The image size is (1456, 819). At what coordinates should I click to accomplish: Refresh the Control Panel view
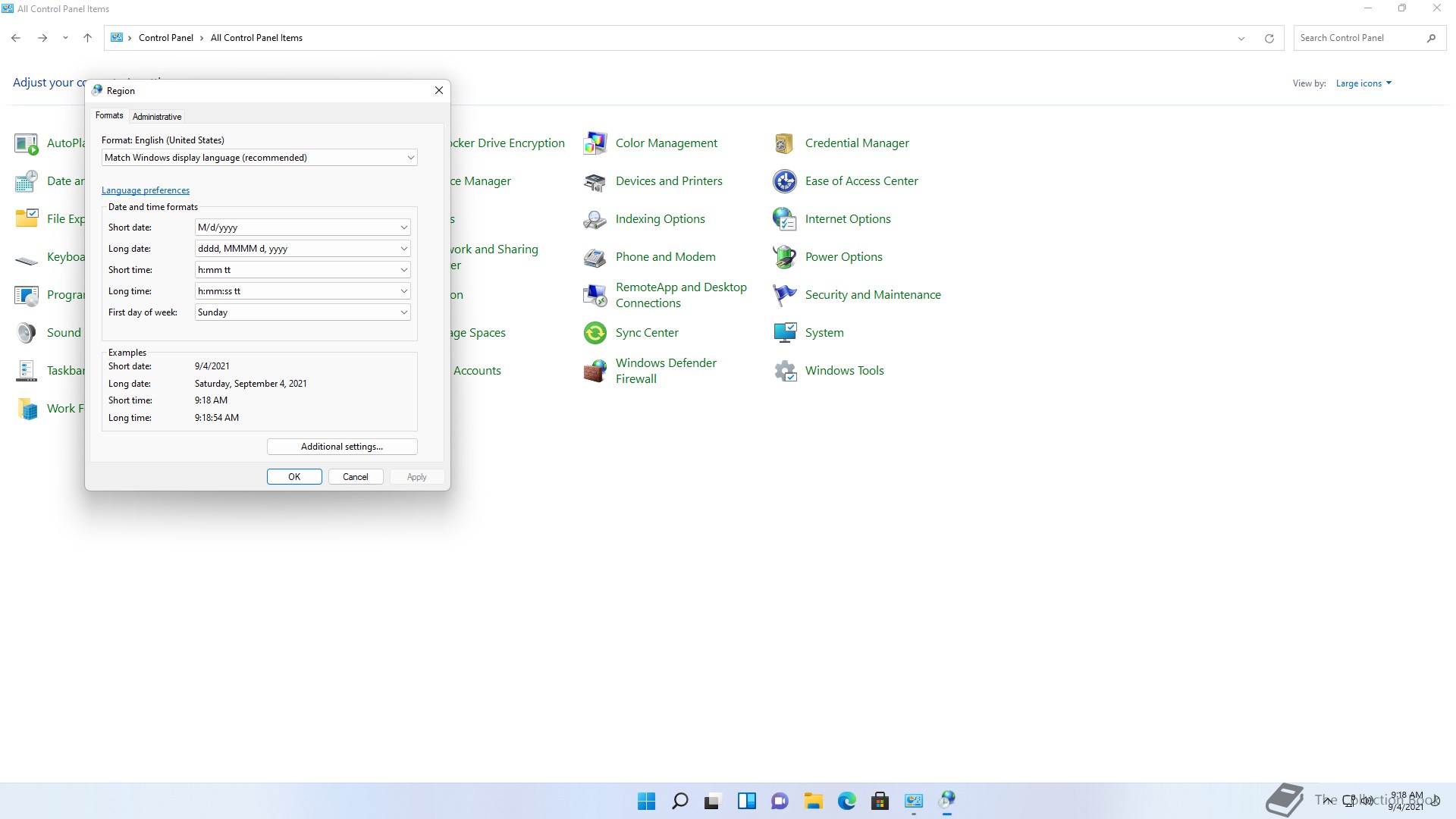tap(1269, 38)
